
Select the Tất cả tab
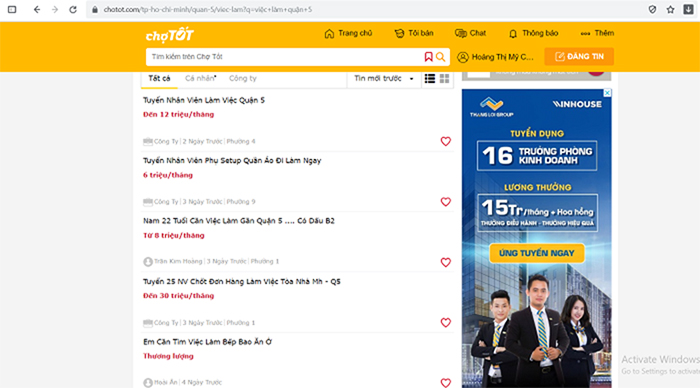point(159,79)
